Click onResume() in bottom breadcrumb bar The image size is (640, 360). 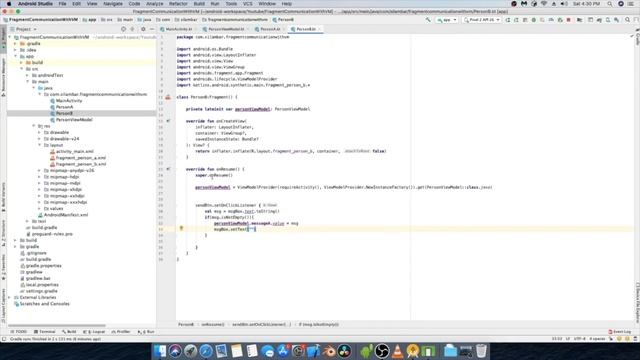click(x=212, y=324)
